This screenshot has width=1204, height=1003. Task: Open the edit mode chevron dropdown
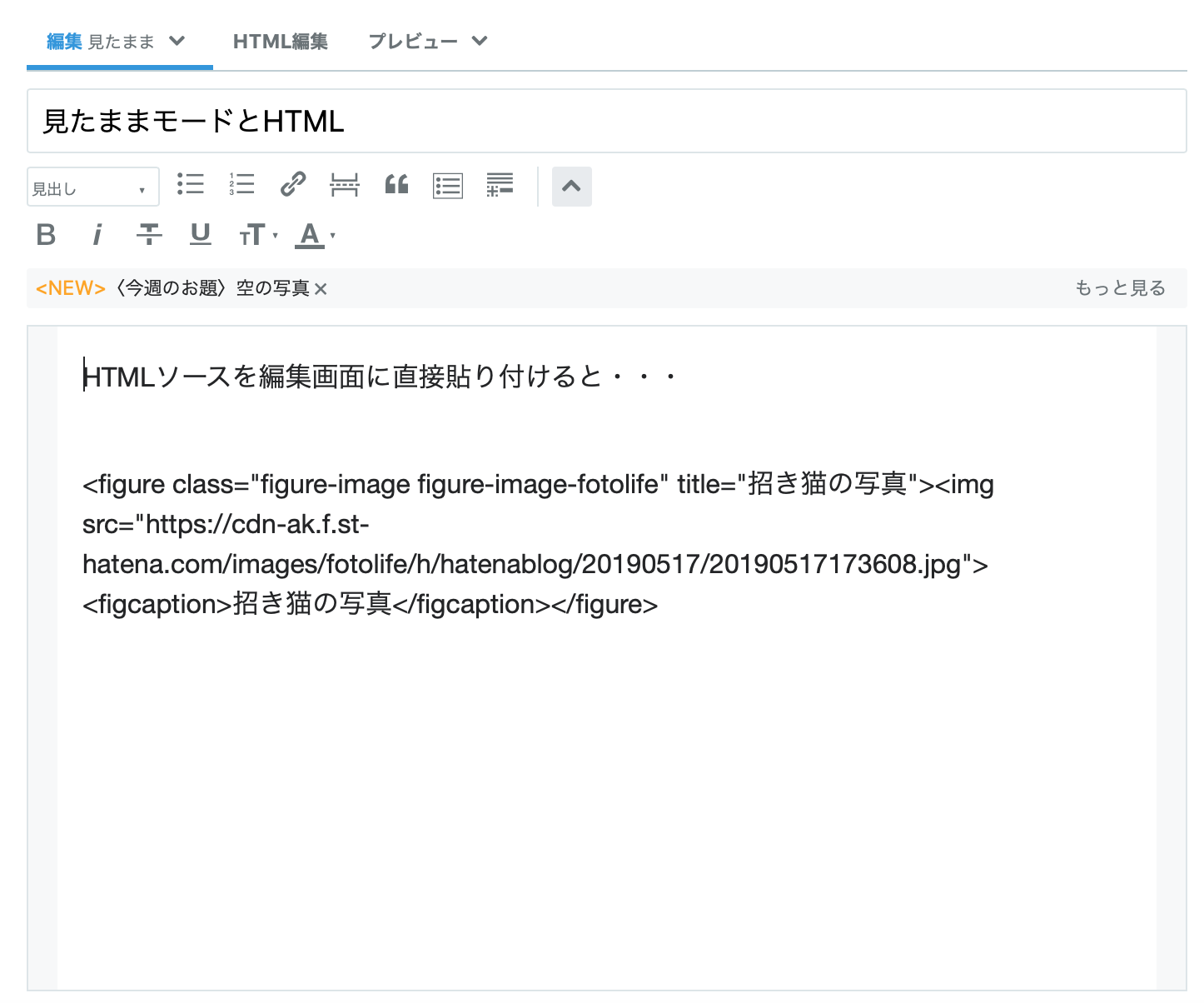click(x=177, y=41)
